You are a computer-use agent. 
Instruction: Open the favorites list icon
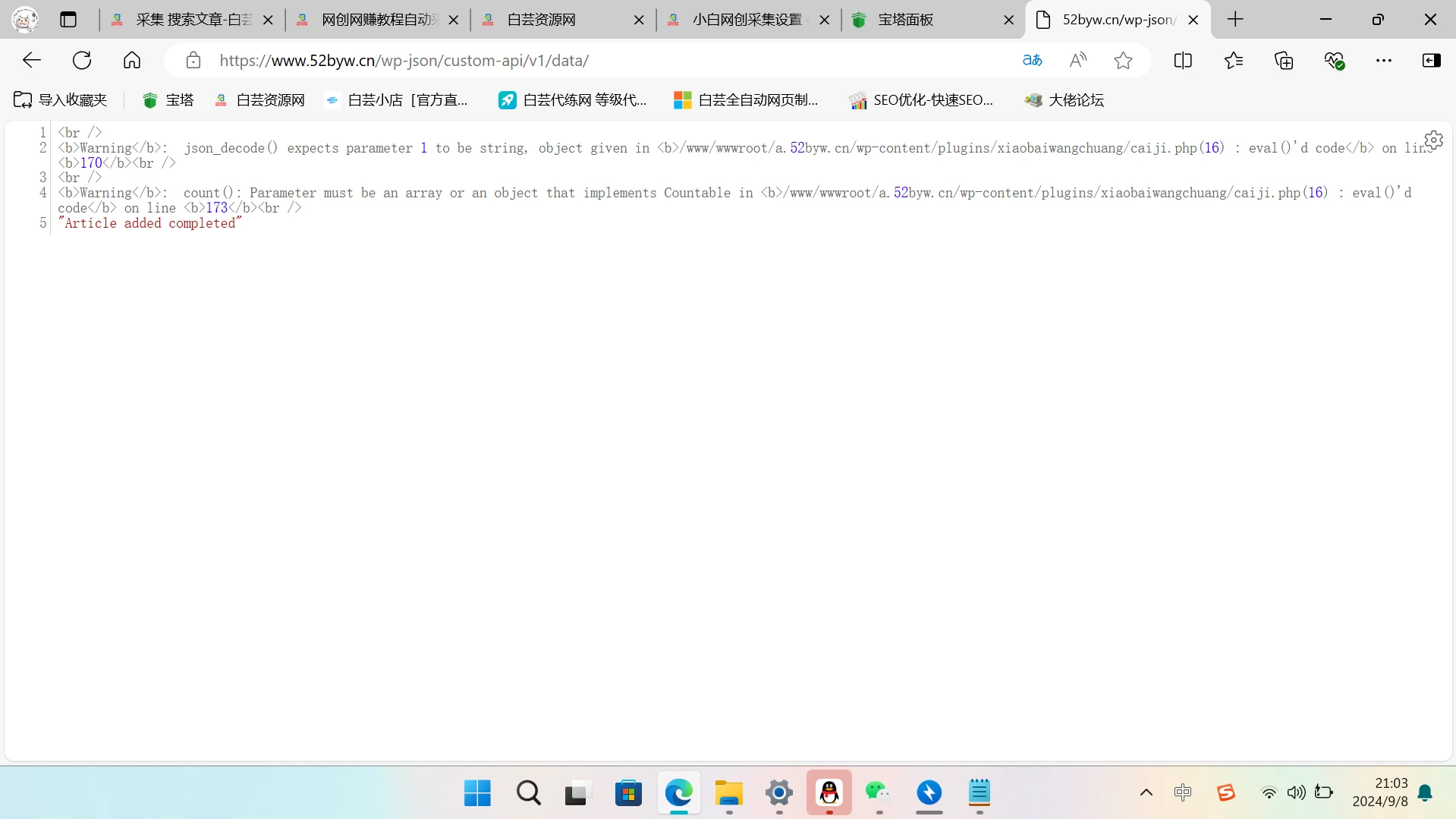click(1234, 61)
